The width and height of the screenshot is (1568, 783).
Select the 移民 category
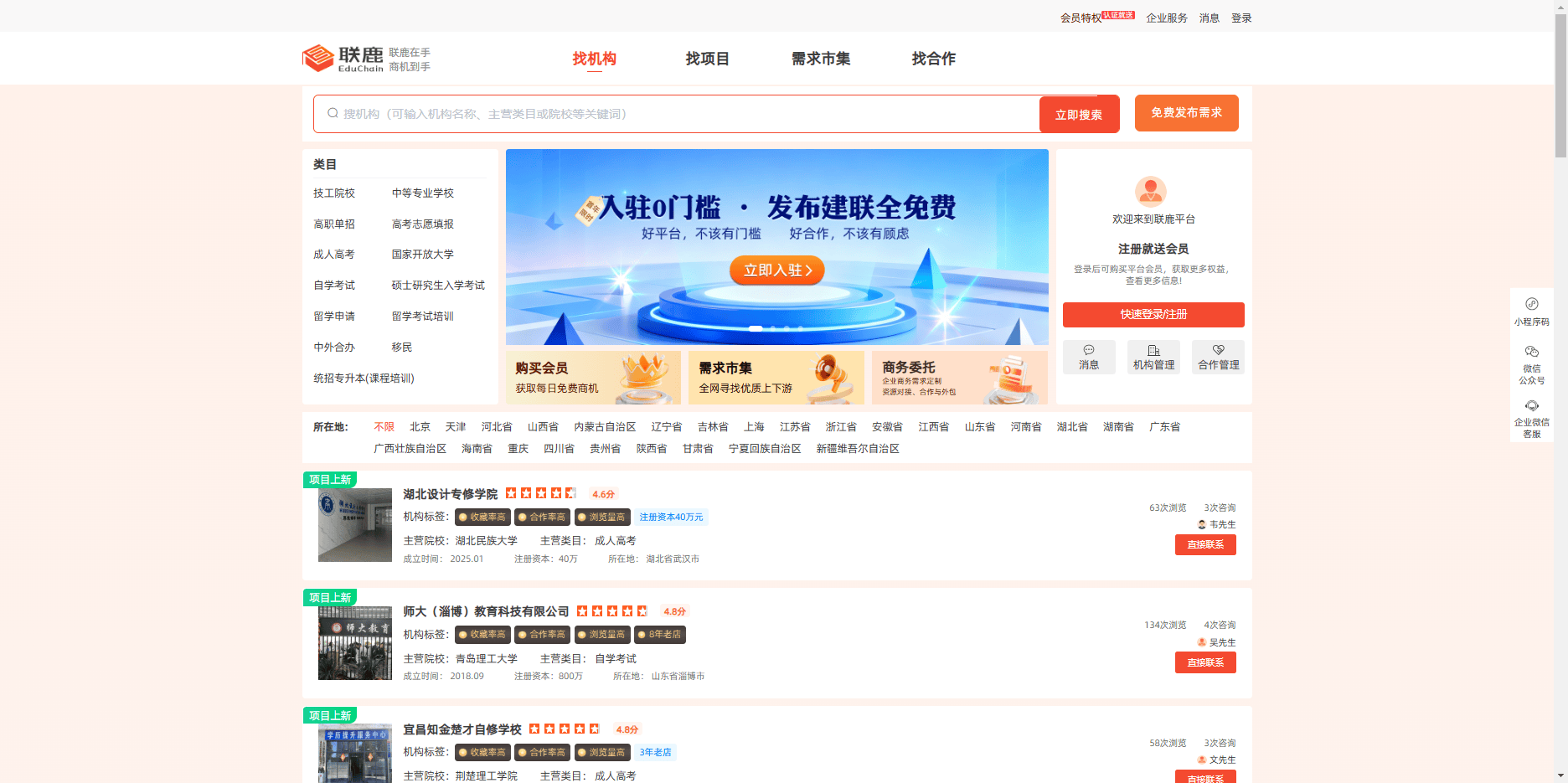pos(402,348)
